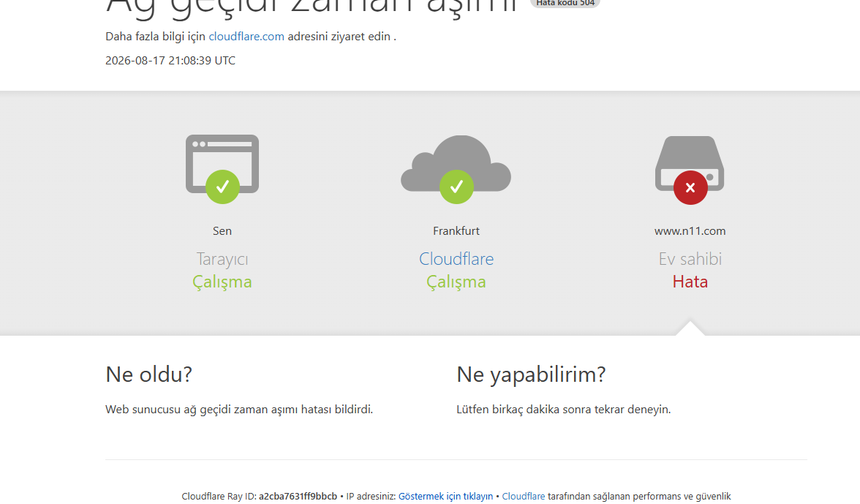The height and width of the screenshot is (504, 860).
Task: Click the server icon above www.n11.com
Action: (x=689, y=163)
